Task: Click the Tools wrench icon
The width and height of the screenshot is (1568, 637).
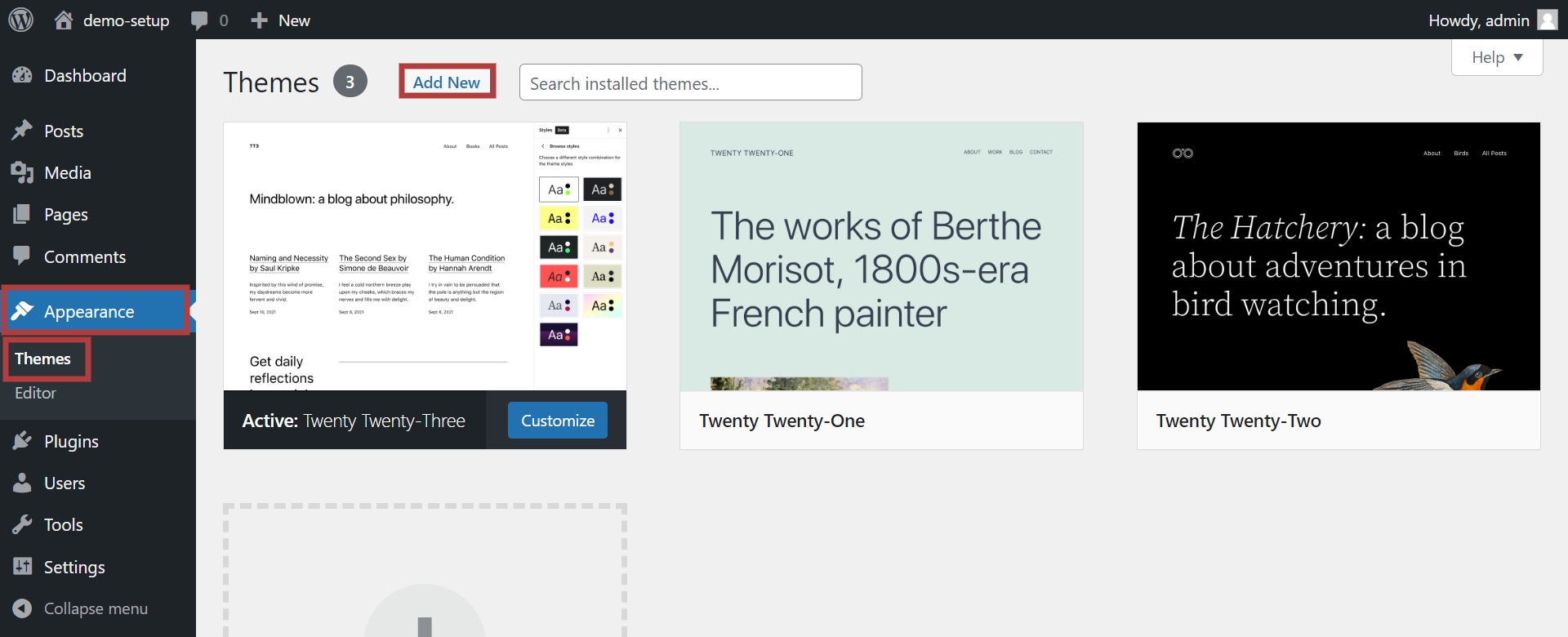Action: (x=22, y=524)
